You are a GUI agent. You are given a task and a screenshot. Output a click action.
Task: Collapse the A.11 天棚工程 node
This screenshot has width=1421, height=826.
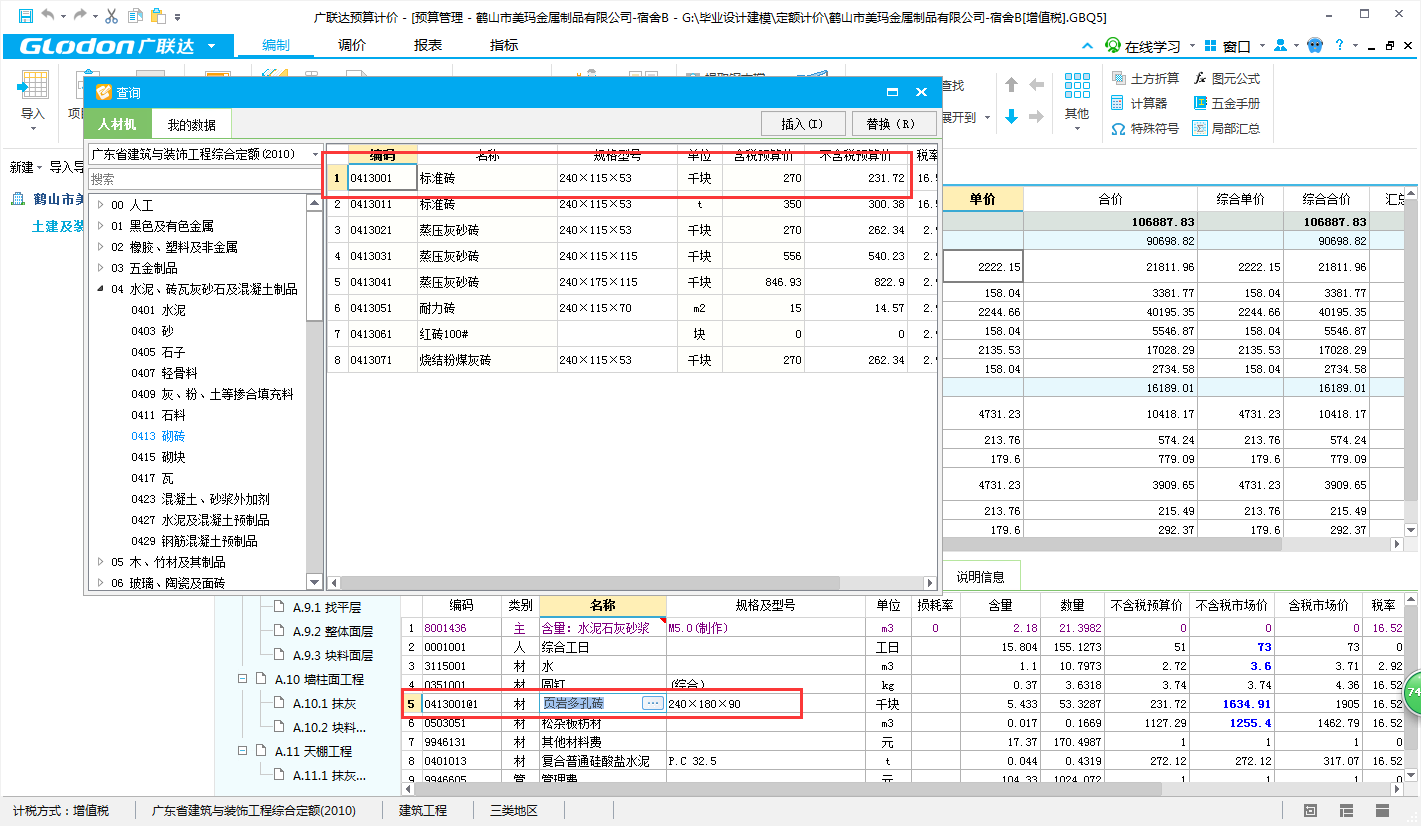tap(242, 751)
